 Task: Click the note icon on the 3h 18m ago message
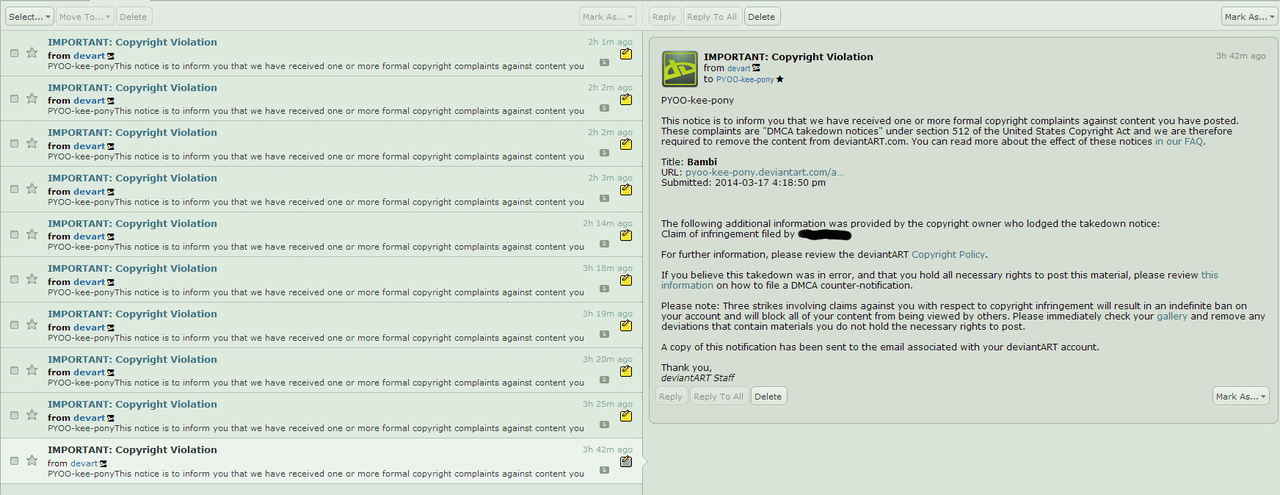626,280
